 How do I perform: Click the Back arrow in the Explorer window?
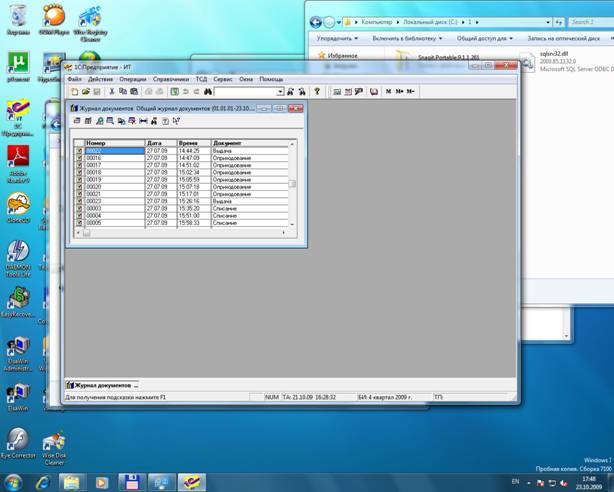coord(316,22)
